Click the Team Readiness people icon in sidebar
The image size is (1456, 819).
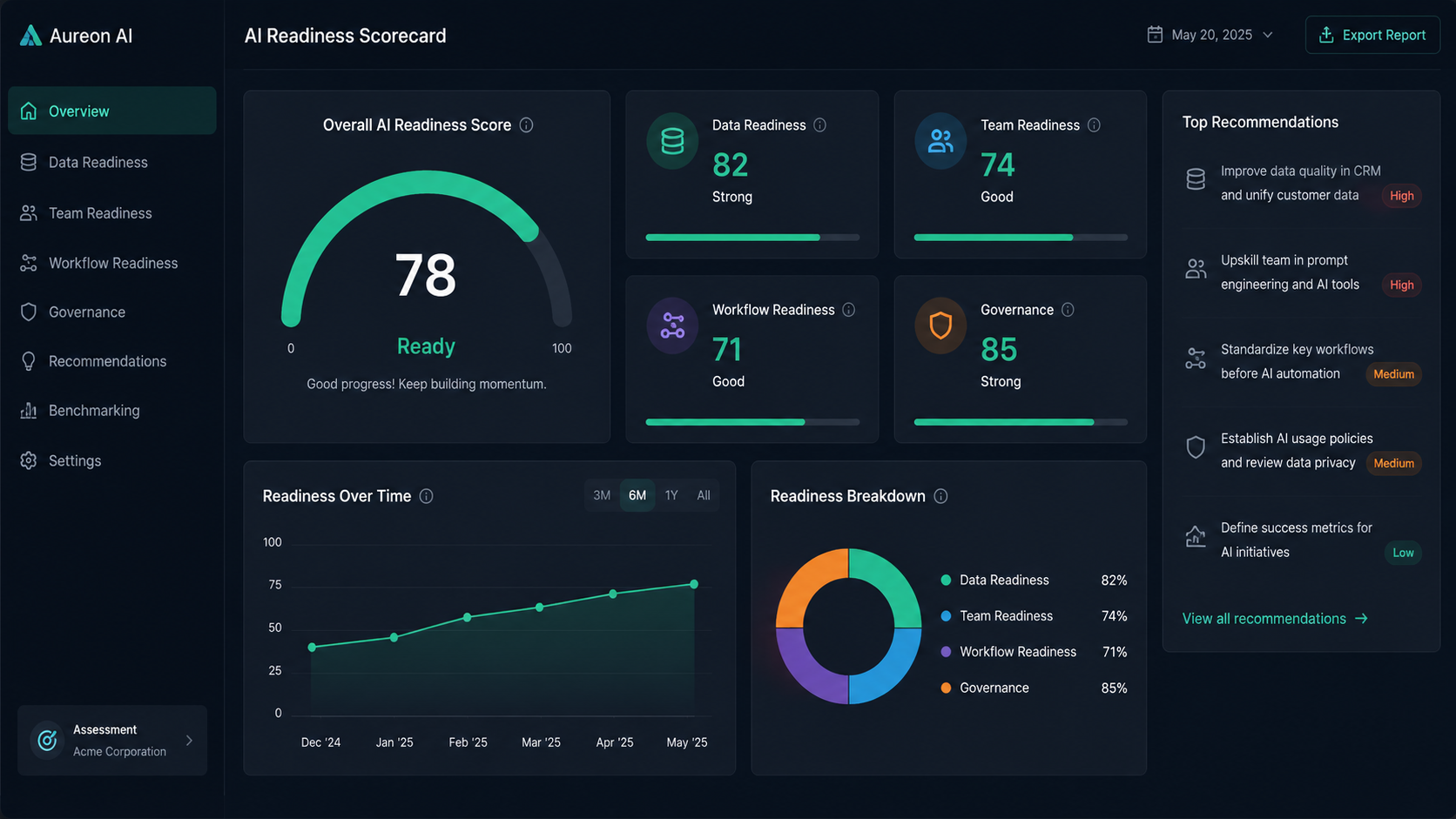[x=29, y=213]
